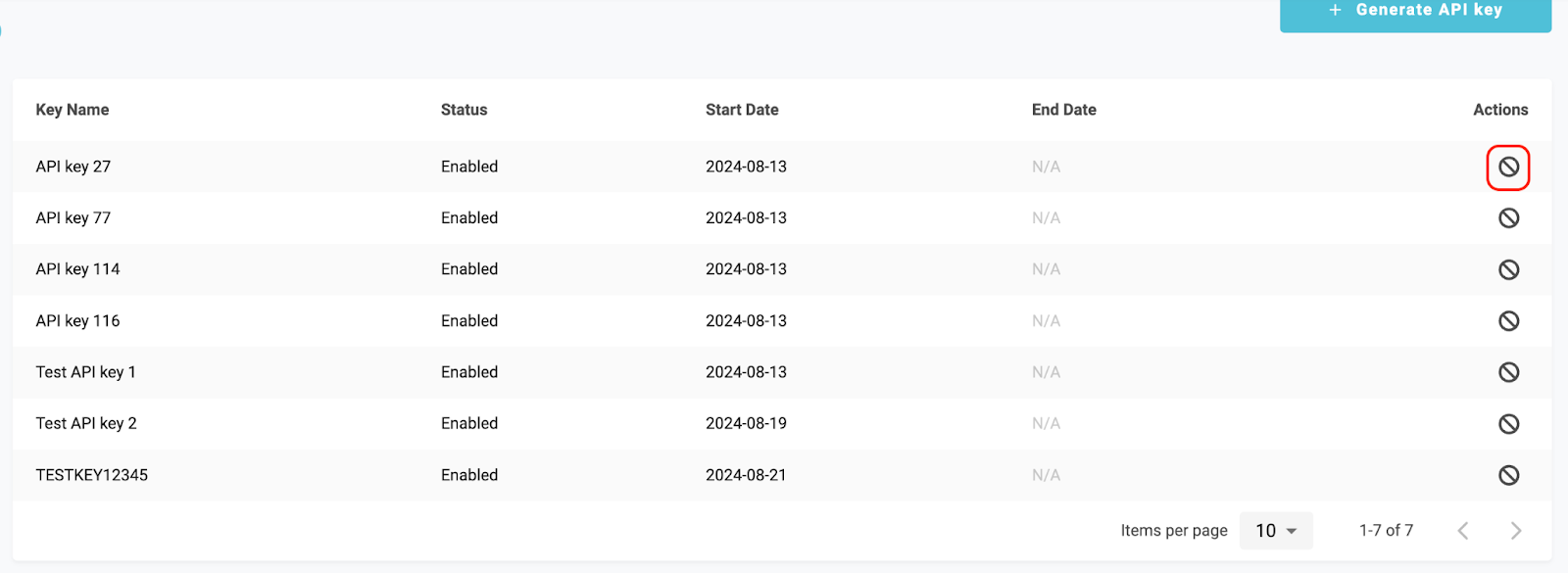Revoke API key 114 using its action icon

tap(1508, 269)
